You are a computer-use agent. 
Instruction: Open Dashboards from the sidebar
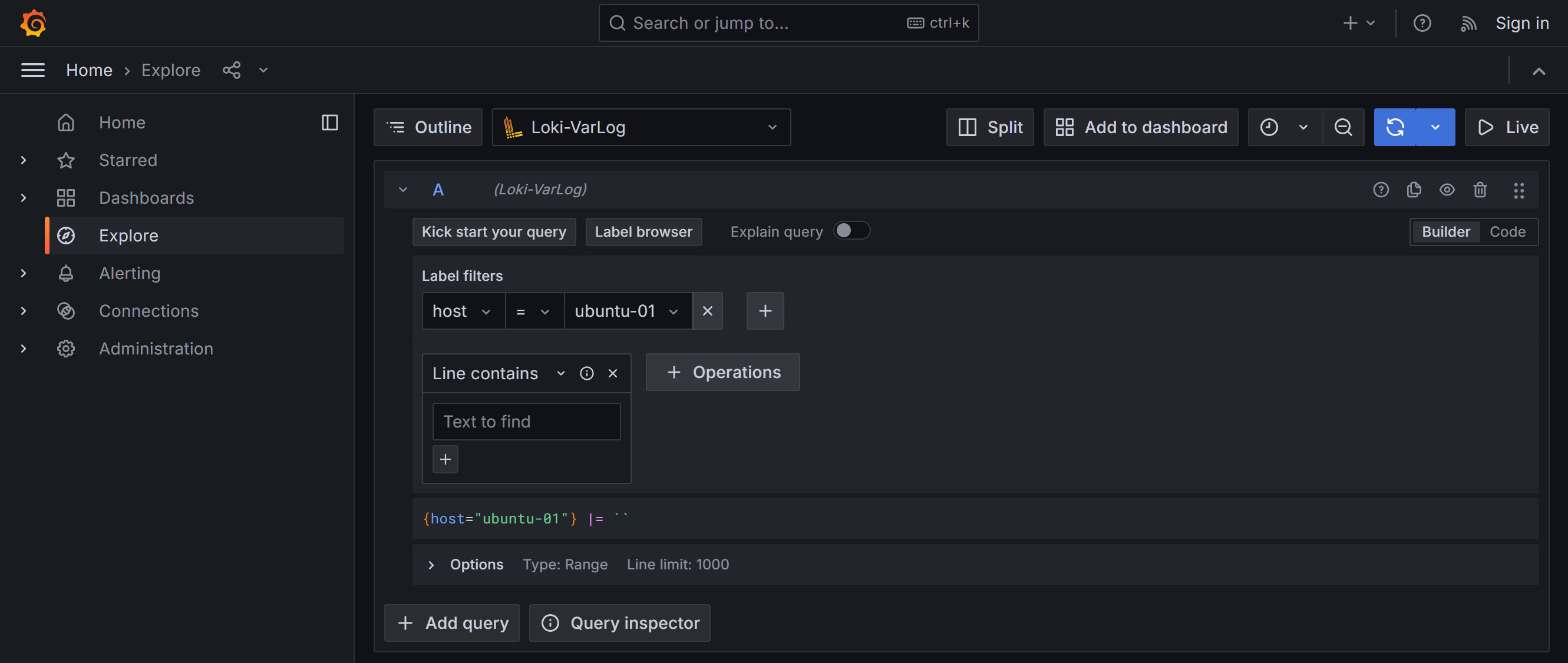(x=146, y=197)
